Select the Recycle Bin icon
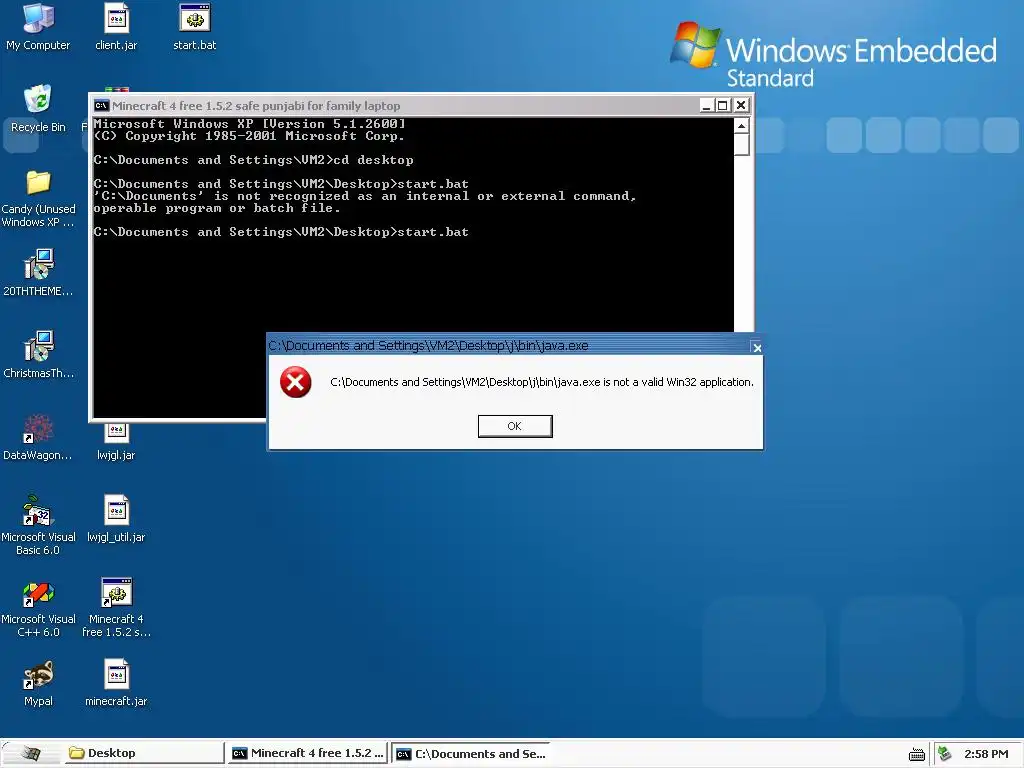Viewport: 1024px width, 768px height. click(x=38, y=108)
